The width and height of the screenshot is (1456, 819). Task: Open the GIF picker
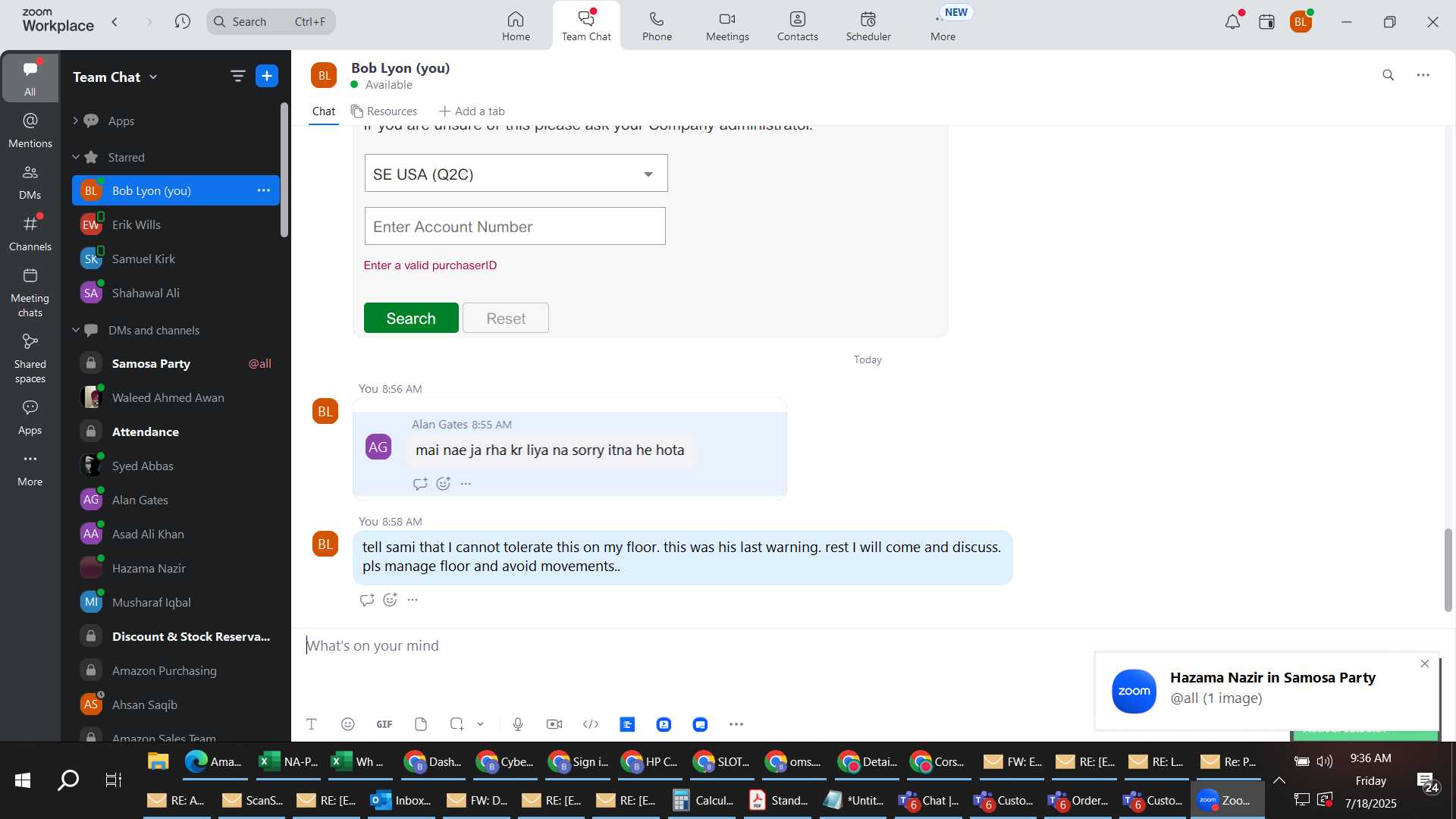click(x=384, y=724)
